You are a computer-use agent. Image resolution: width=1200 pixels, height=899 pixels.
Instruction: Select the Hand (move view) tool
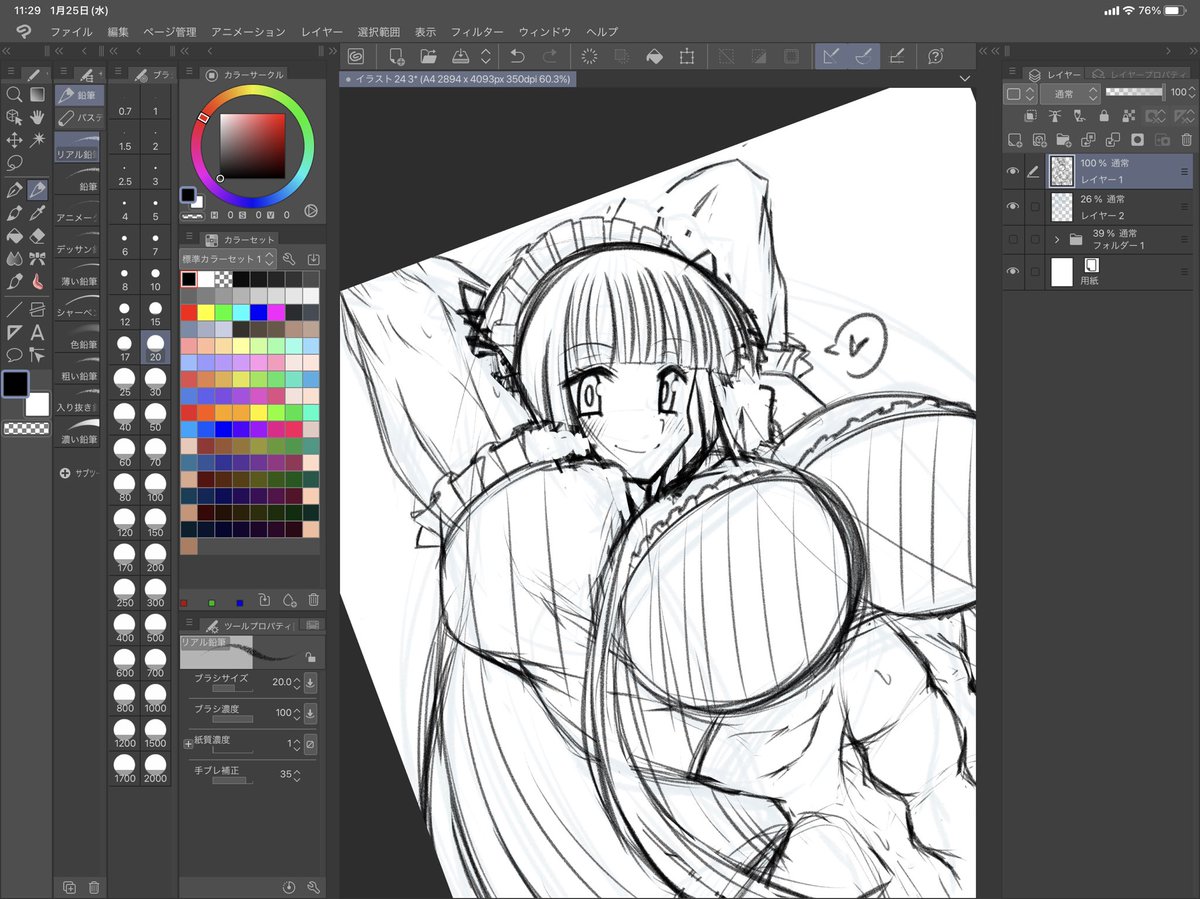tap(37, 117)
